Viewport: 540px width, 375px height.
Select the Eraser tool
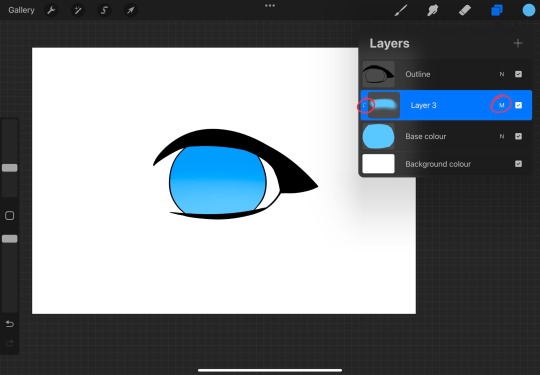[465, 10]
